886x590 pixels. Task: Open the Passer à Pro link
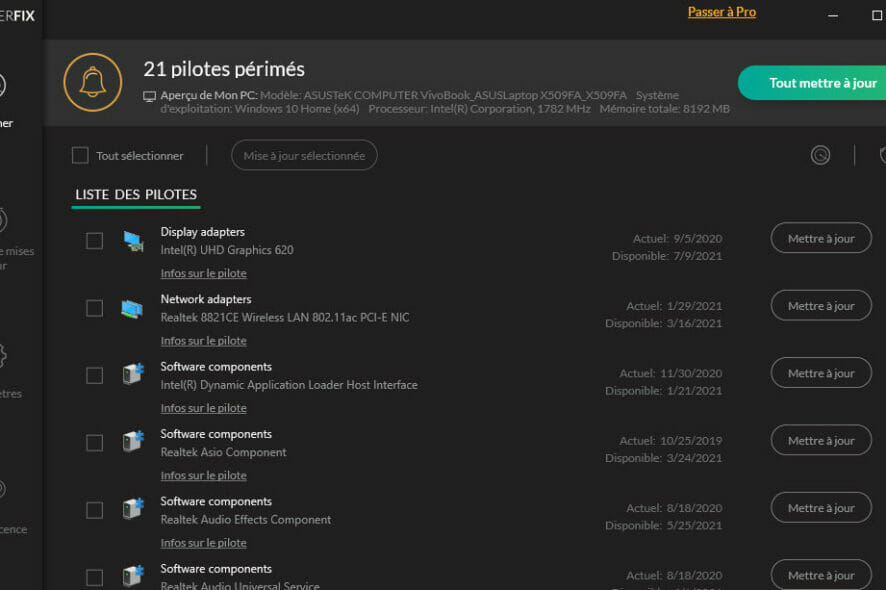pos(722,12)
